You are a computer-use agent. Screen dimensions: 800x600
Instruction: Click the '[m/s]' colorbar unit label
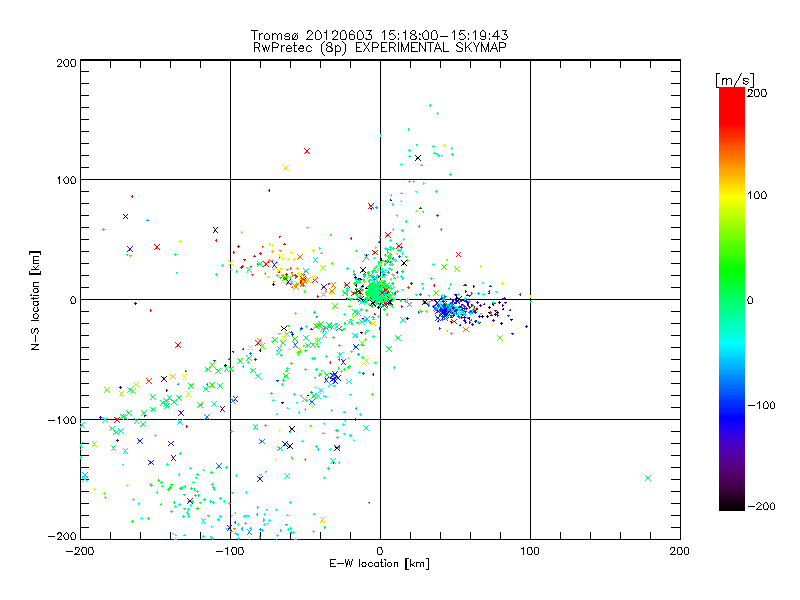point(735,80)
